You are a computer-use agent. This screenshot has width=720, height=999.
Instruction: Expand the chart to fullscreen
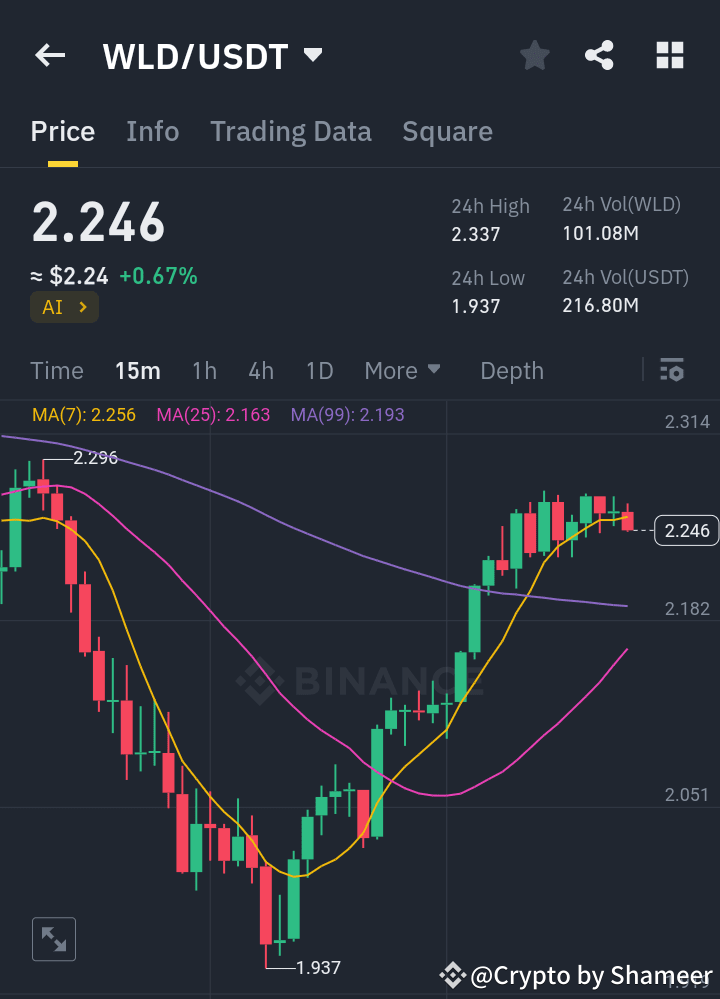[53, 938]
